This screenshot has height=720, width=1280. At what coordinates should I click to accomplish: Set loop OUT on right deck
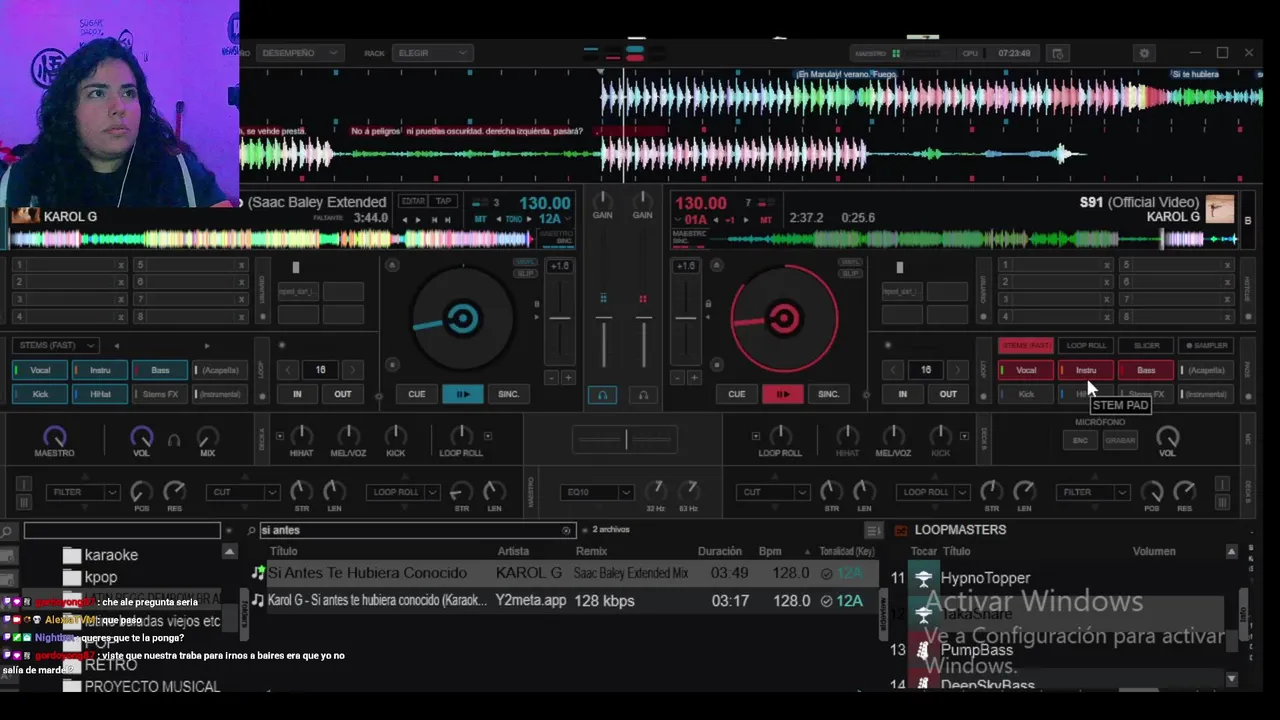[948, 394]
